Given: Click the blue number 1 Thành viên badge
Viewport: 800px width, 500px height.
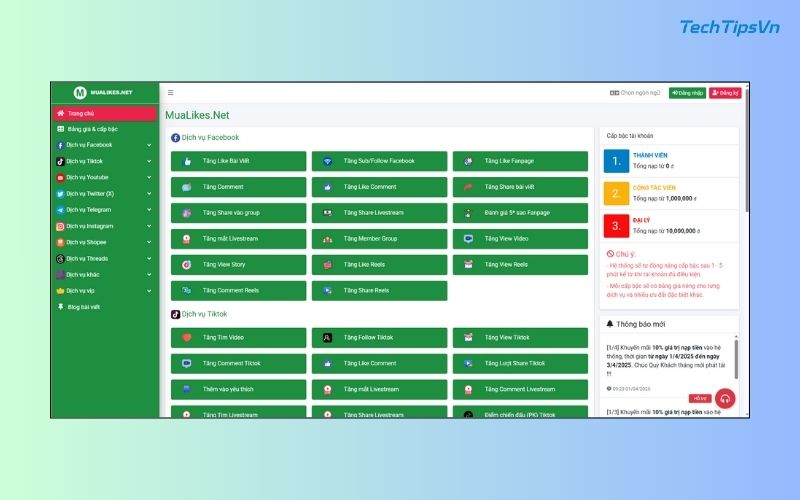Looking at the screenshot, I should [x=616, y=161].
